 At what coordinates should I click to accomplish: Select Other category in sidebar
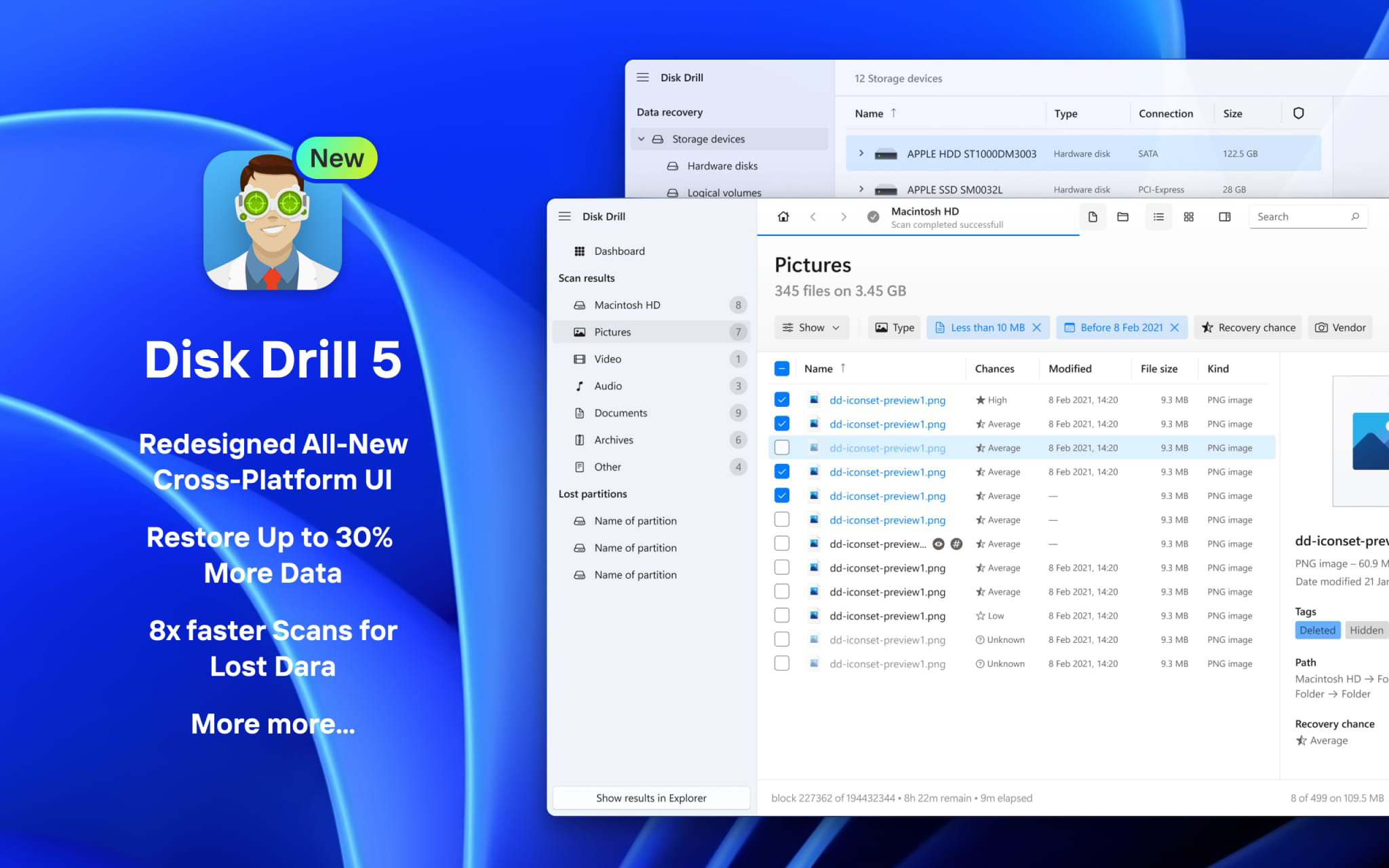point(651,467)
